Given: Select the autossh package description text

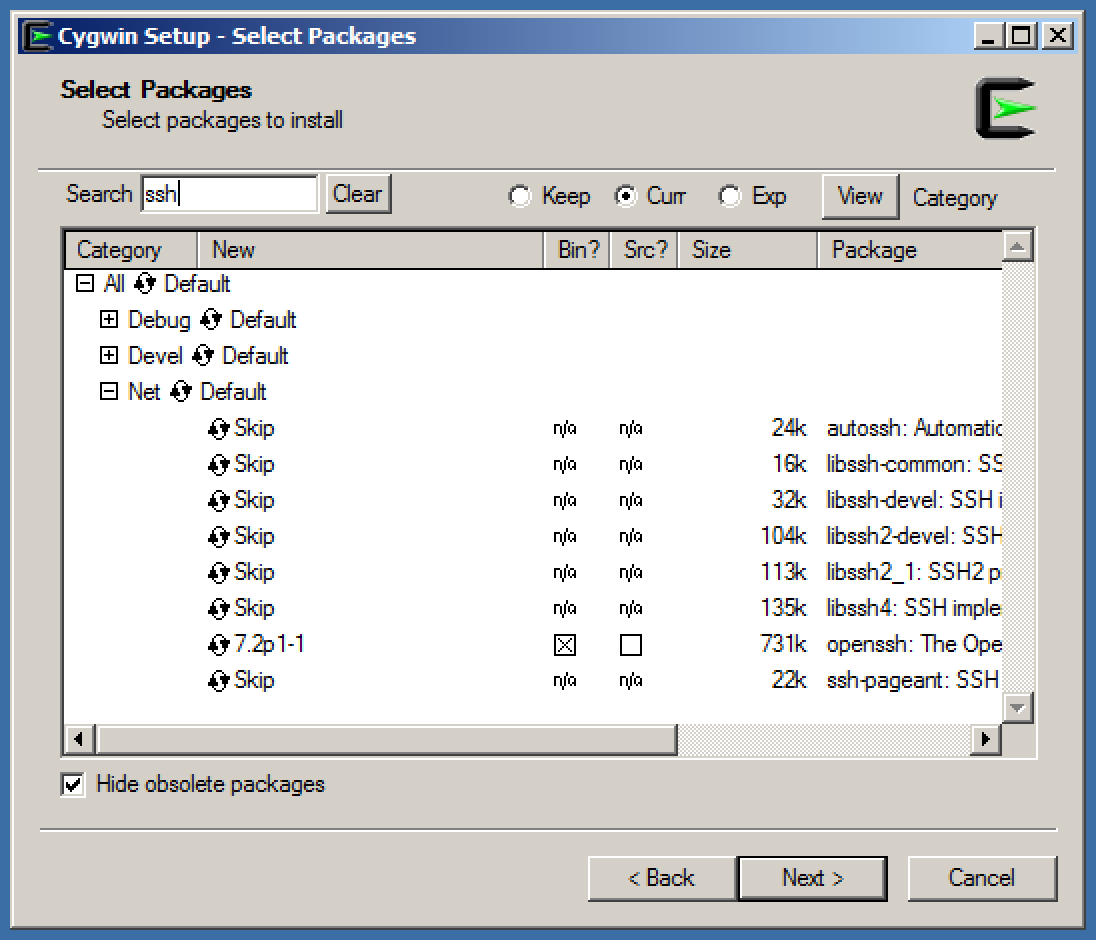Looking at the screenshot, I should pyautogui.click(x=914, y=428).
